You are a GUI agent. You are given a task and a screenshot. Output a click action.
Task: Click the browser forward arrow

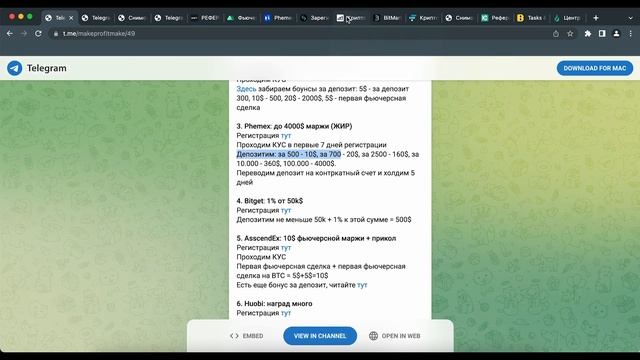[x=24, y=33]
